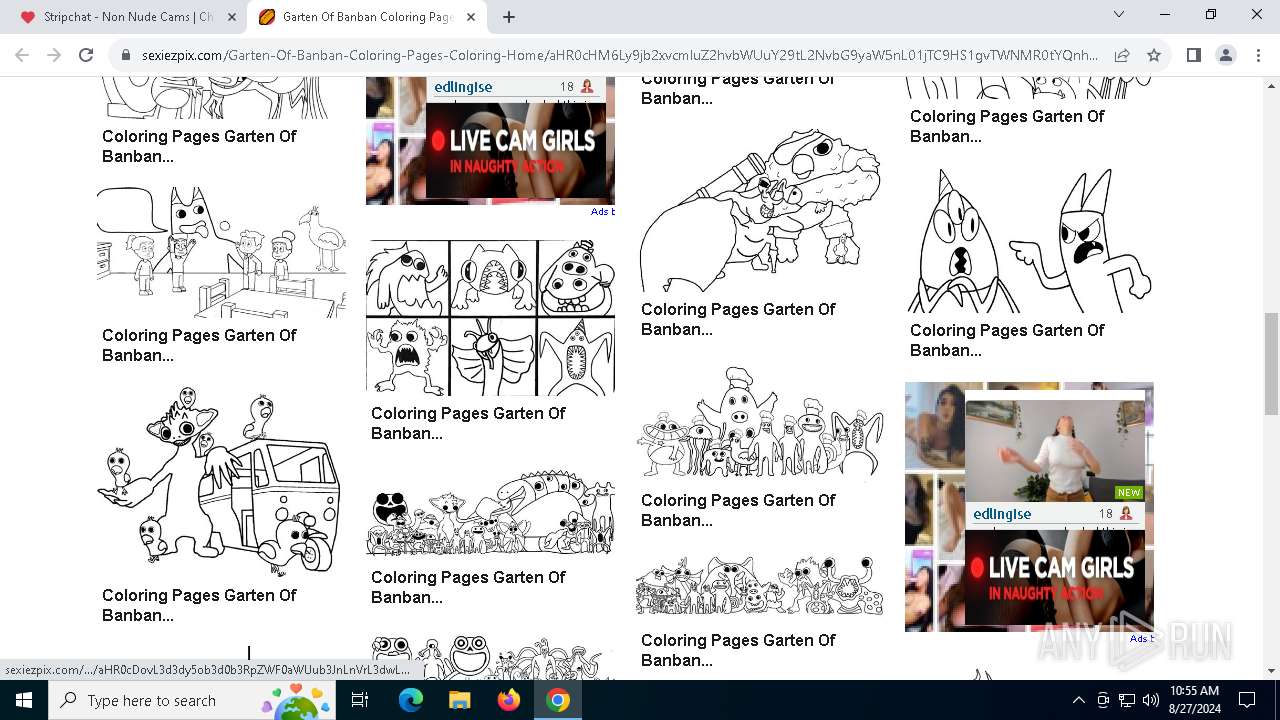Switch to Garten Of Banban Coloring tab
The height and width of the screenshot is (720, 1280).
point(368,17)
